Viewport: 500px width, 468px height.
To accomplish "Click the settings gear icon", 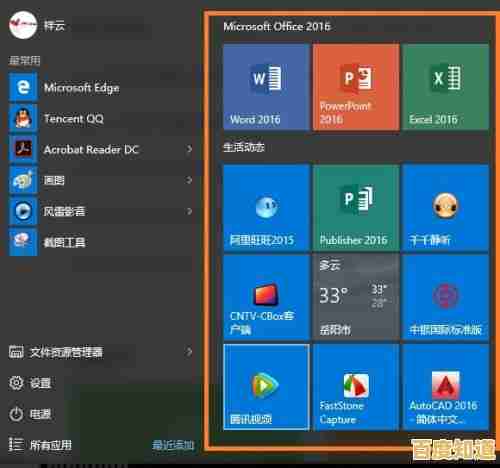I will [16, 383].
